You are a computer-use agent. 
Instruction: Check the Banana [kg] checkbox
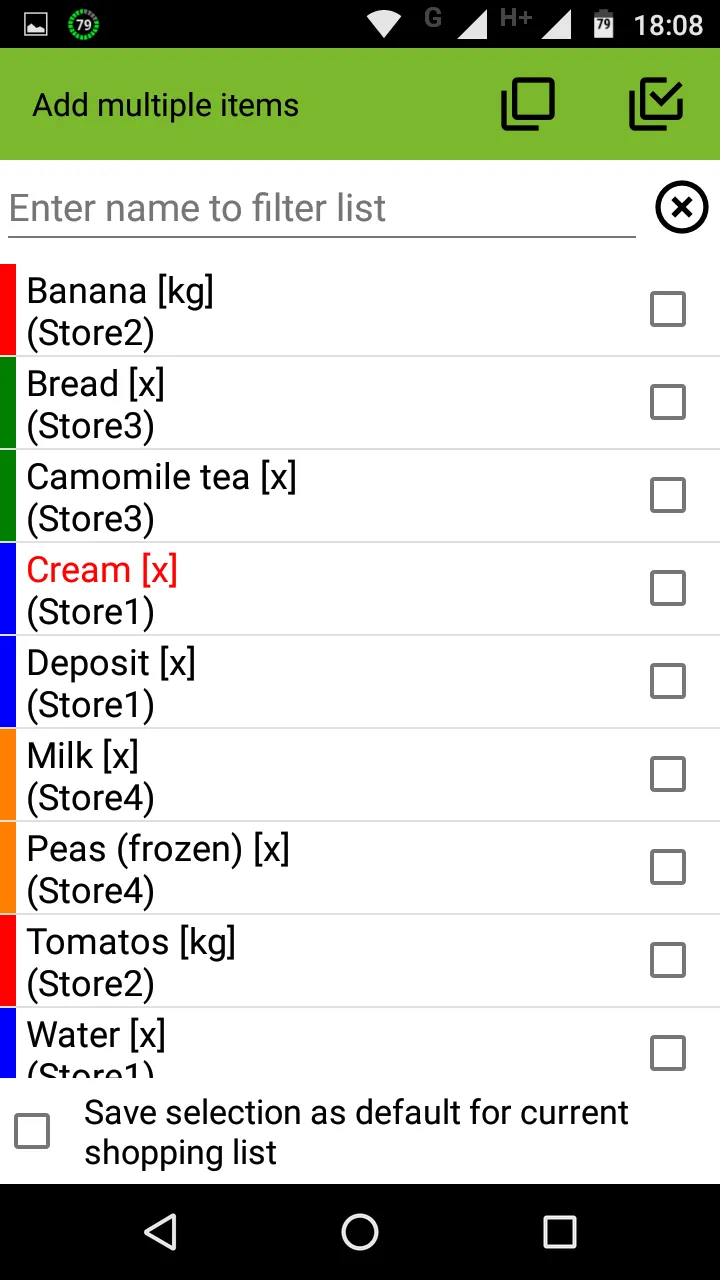pyautogui.click(x=668, y=309)
